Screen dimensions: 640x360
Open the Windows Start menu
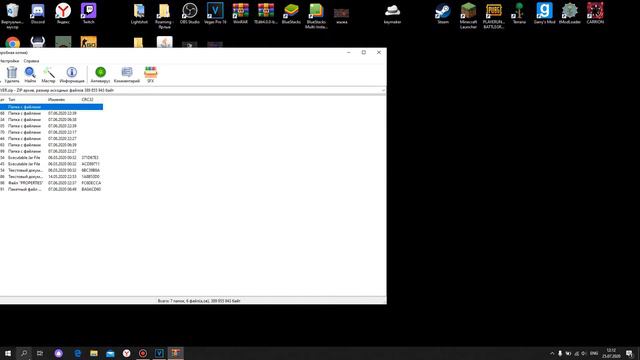click(x=8, y=353)
